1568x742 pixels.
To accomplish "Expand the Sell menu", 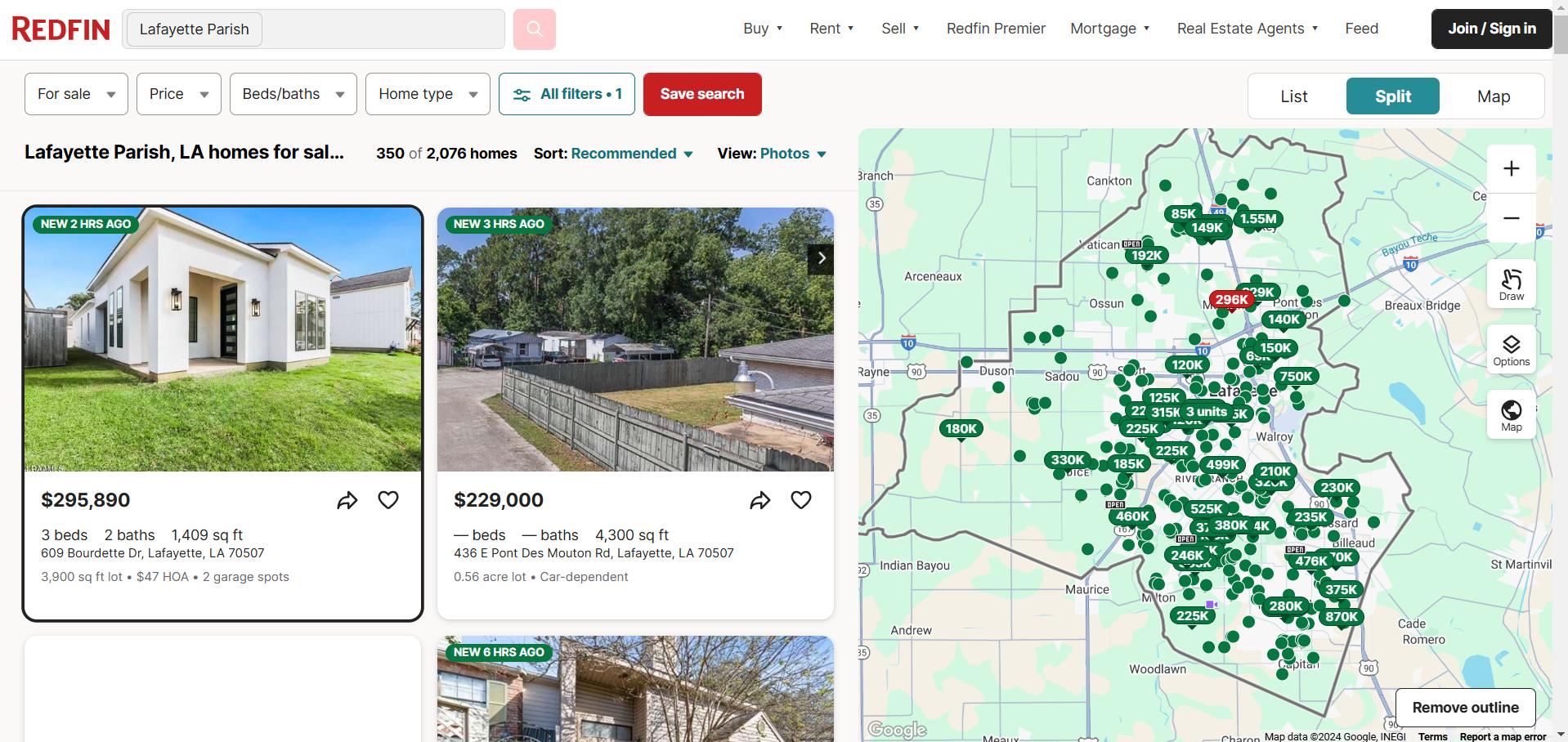I will (901, 29).
